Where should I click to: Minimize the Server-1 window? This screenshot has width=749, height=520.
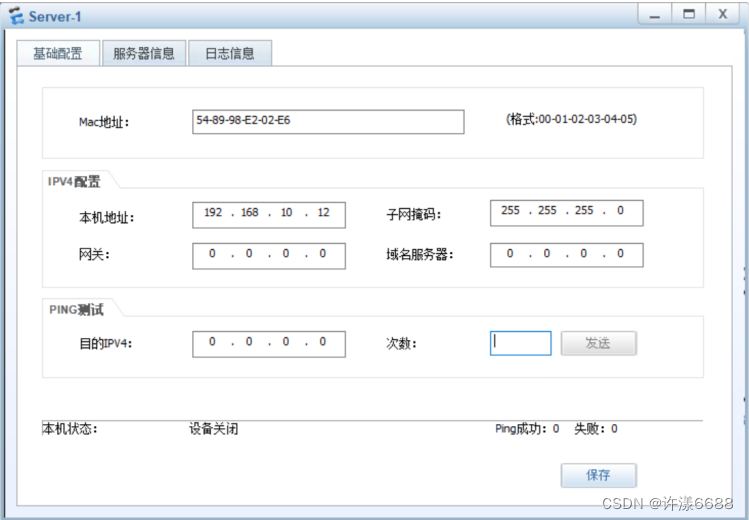654,14
